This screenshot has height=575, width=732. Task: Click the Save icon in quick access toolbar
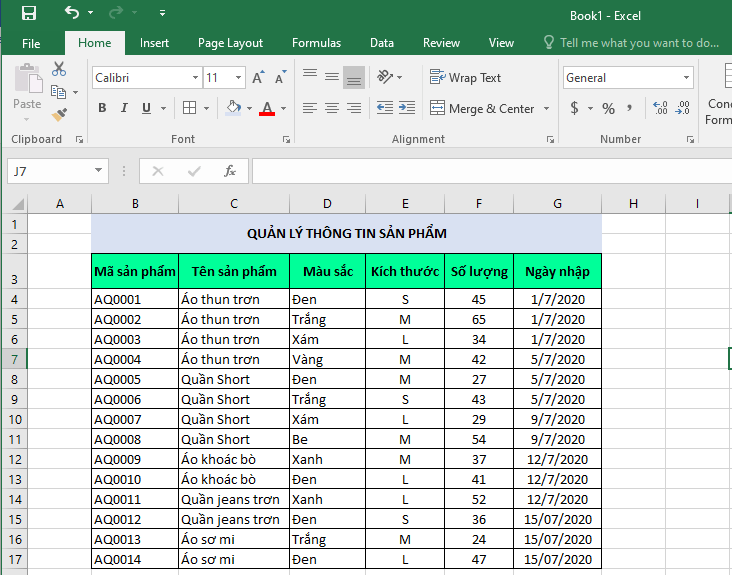point(29,13)
